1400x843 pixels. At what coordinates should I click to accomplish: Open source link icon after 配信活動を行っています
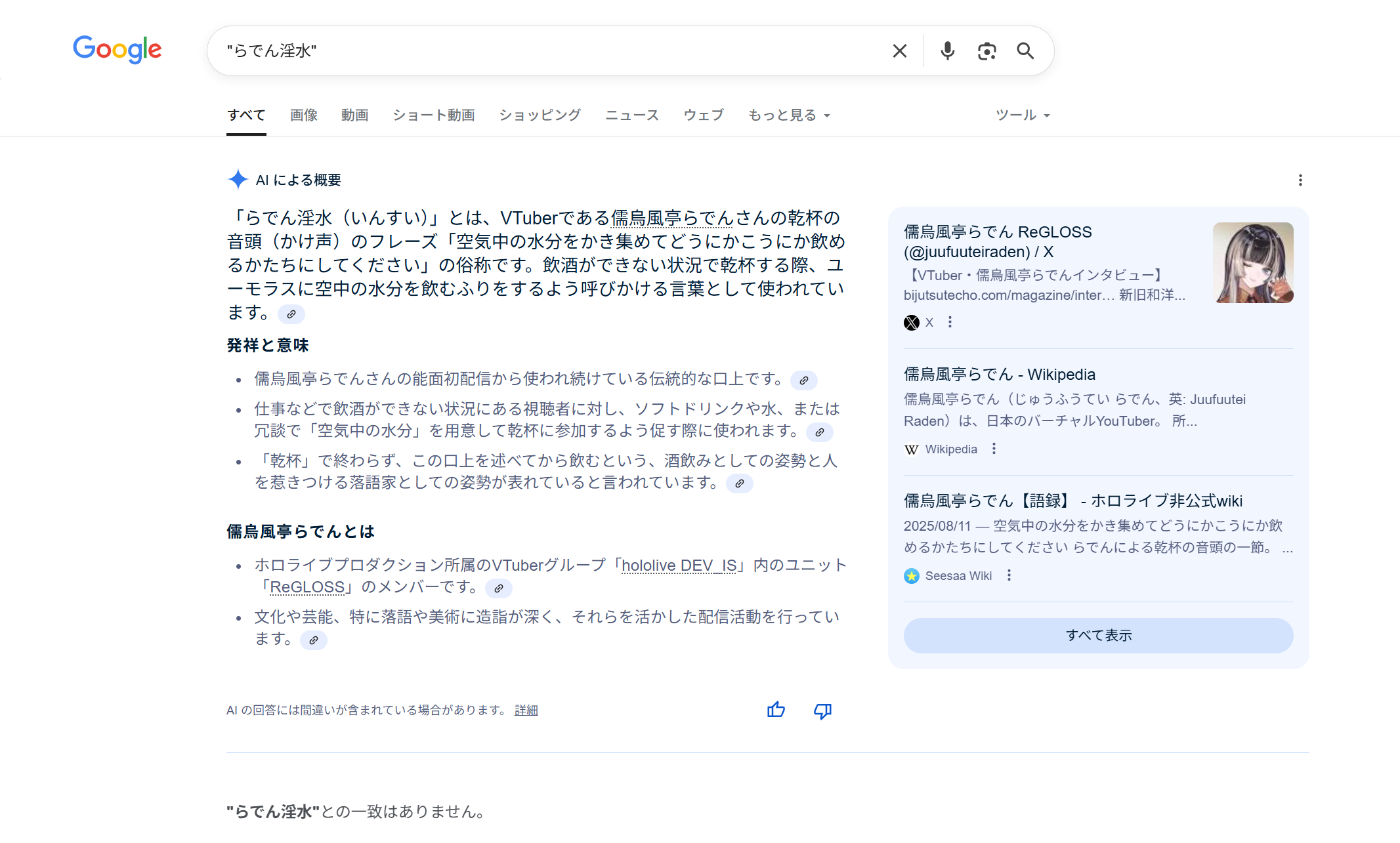click(x=314, y=640)
